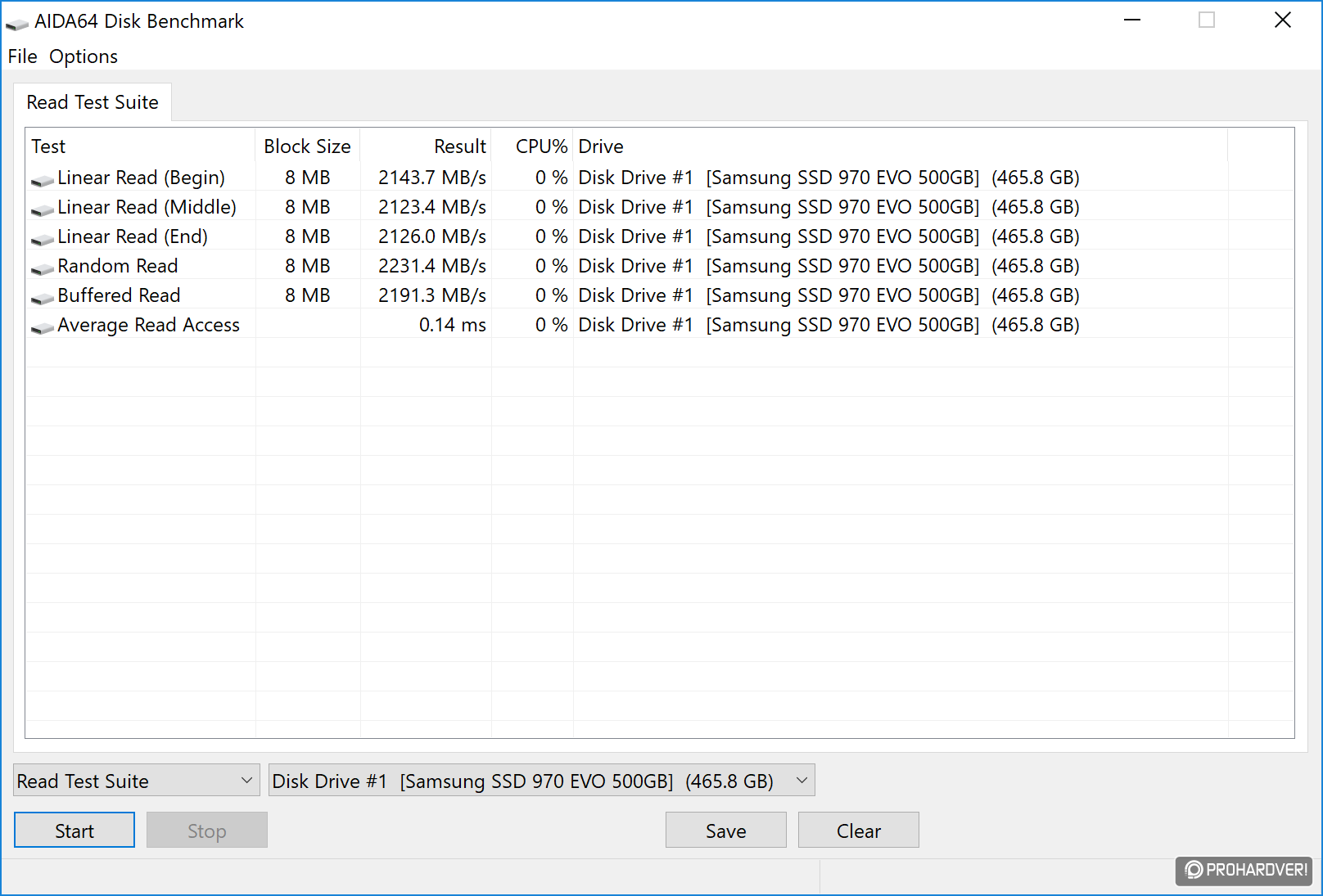Click the 0.14 ms access time value
The image size is (1323, 896).
[453, 325]
